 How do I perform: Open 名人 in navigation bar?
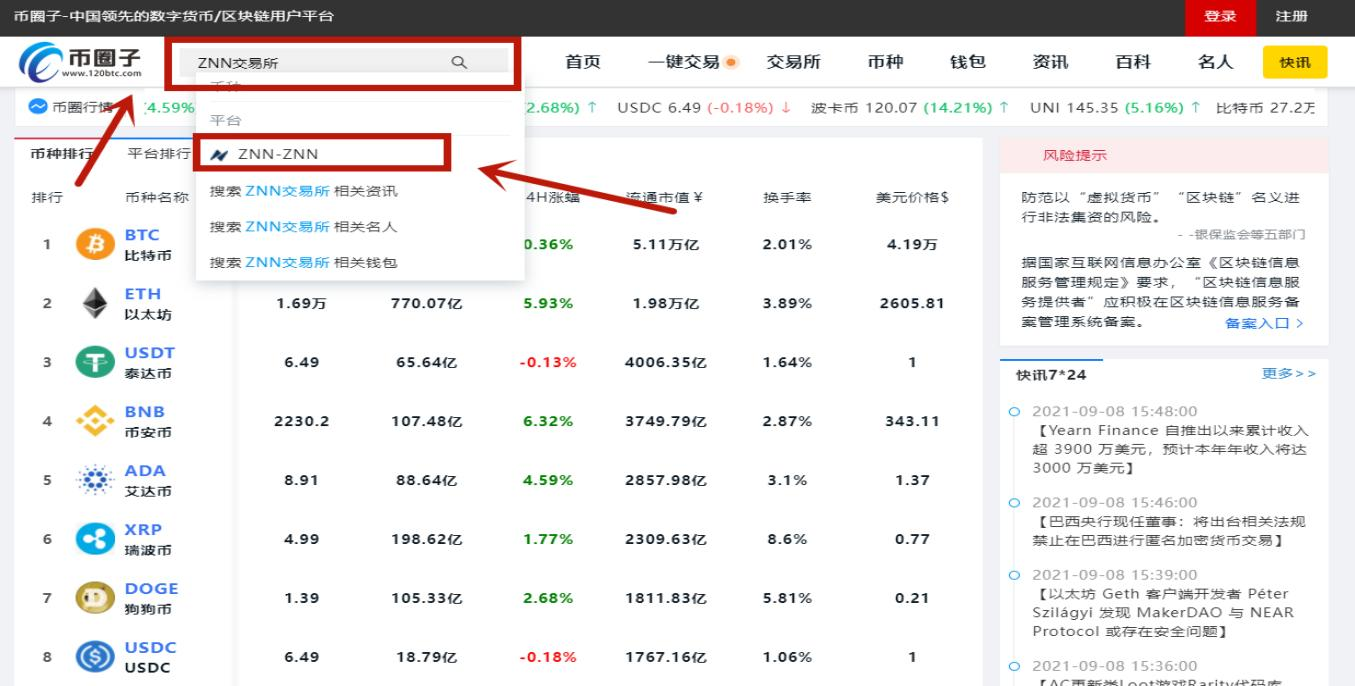tap(1216, 62)
